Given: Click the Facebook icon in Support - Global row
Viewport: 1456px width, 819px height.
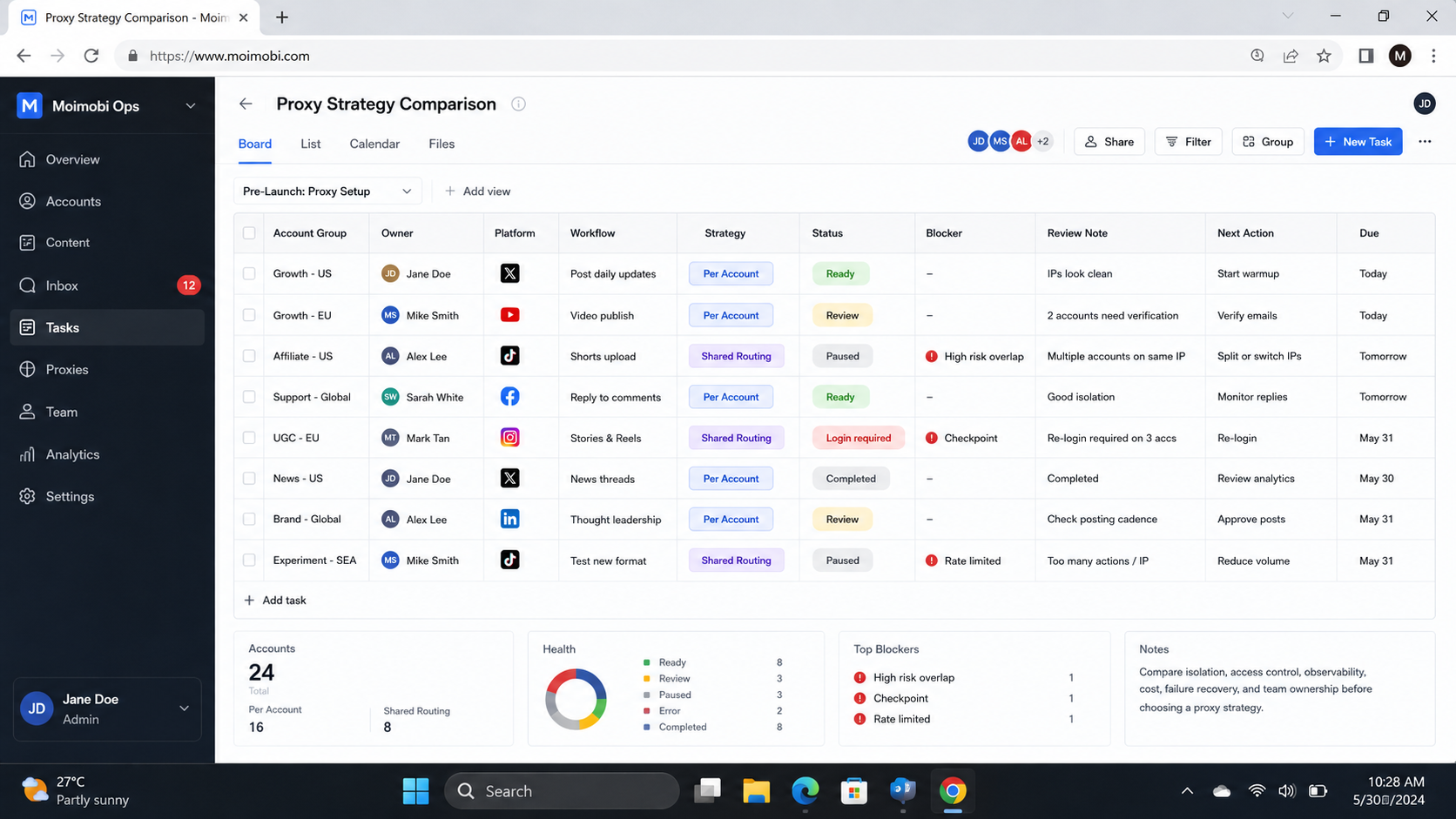Looking at the screenshot, I should coord(510,397).
